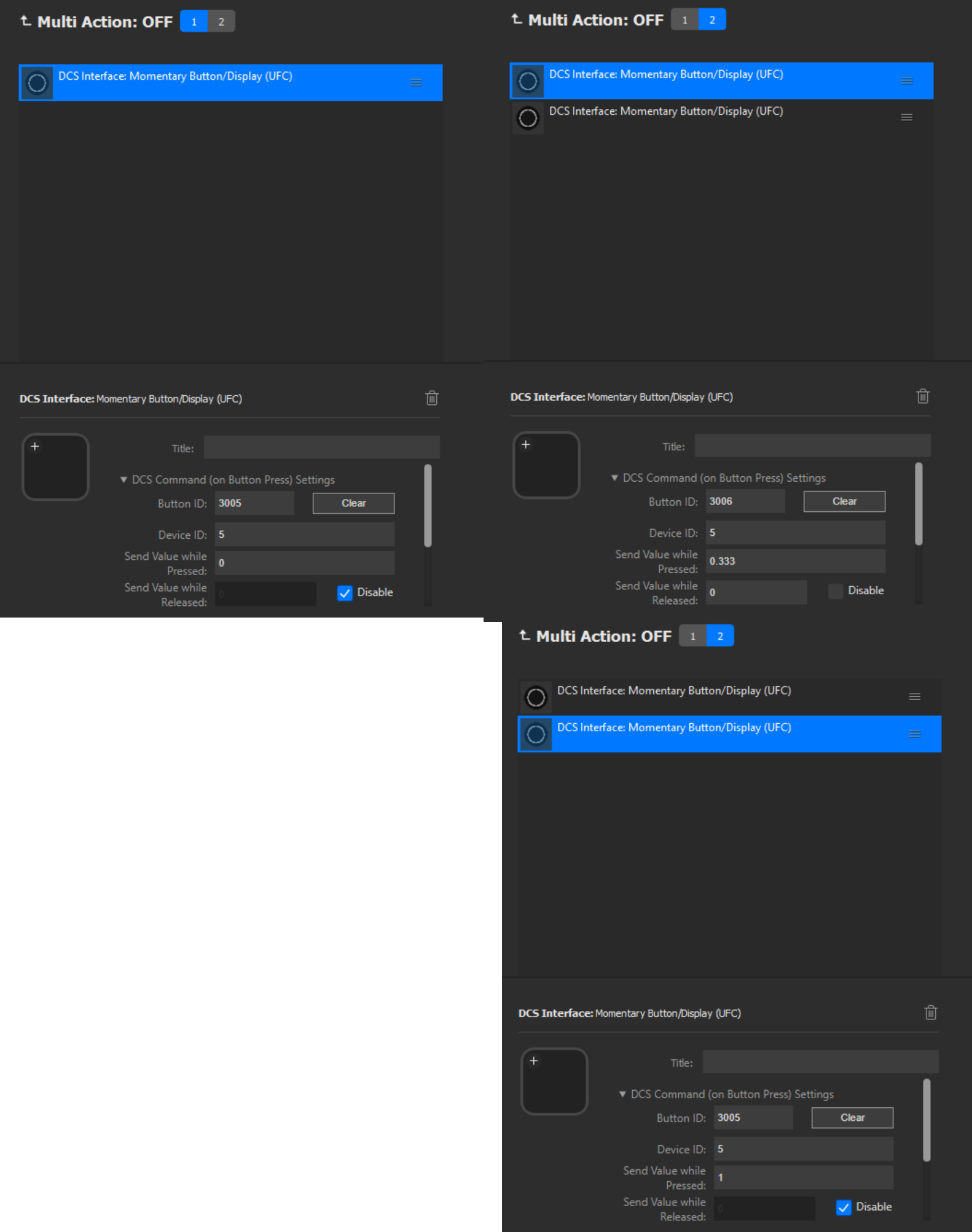Click Device ID field in Button ID 3006 panel
The height and width of the screenshot is (1232, 972).
[x=796, y=533]
